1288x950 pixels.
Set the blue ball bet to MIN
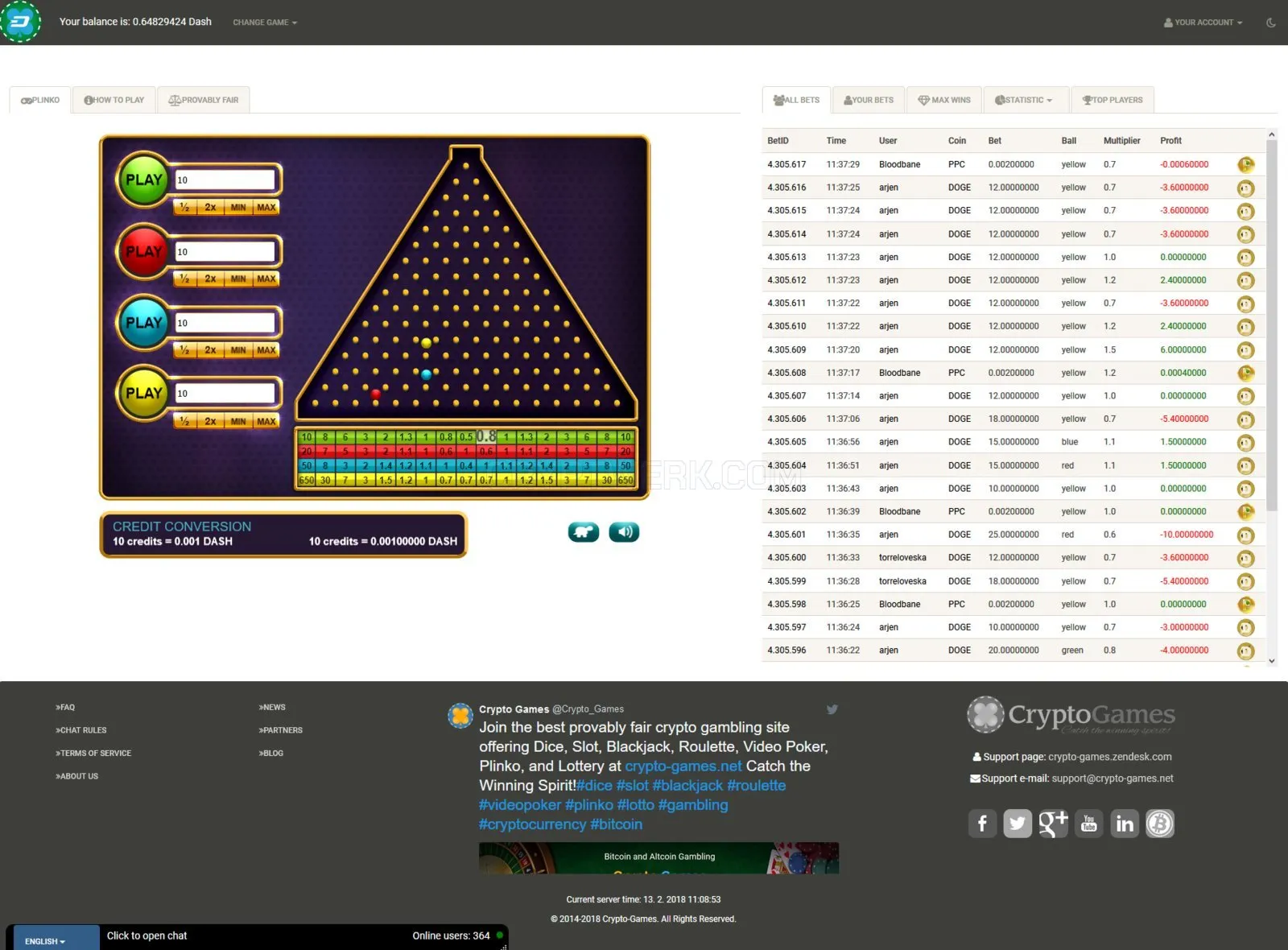[x=238, y=350]
